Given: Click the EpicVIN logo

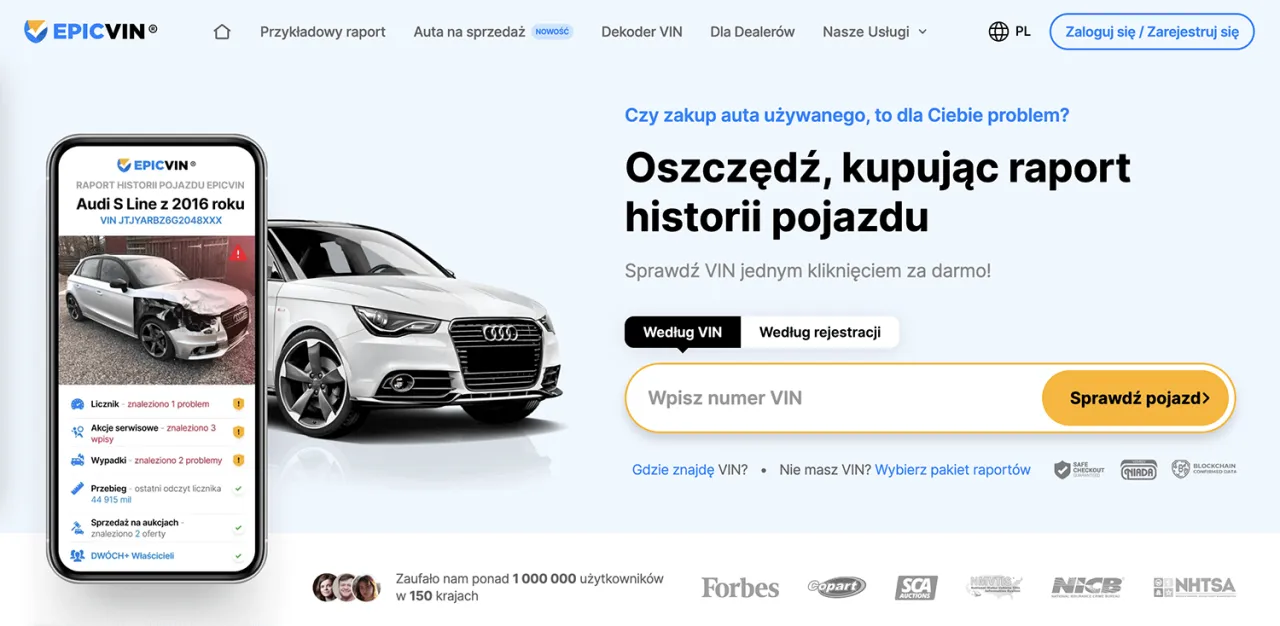Looking at the screenshot, I should pos(91,31).
